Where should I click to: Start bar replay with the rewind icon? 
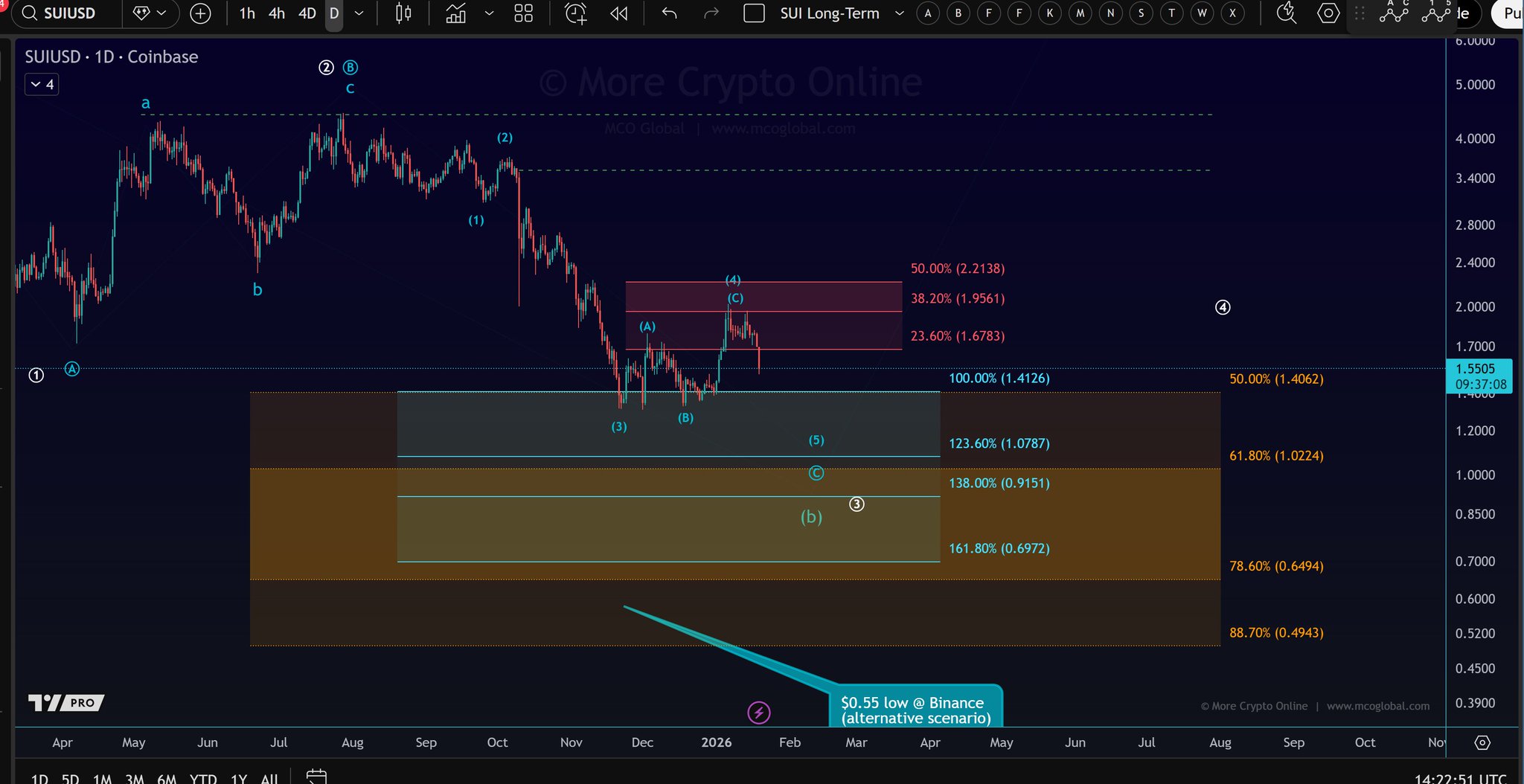[x=618, y=13]
